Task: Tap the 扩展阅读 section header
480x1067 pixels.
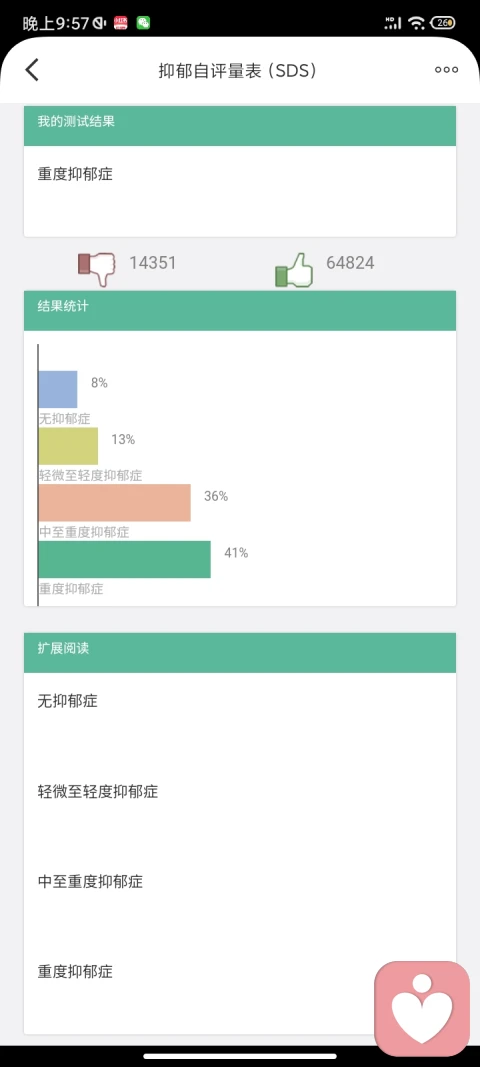Action: click(240, 653)
